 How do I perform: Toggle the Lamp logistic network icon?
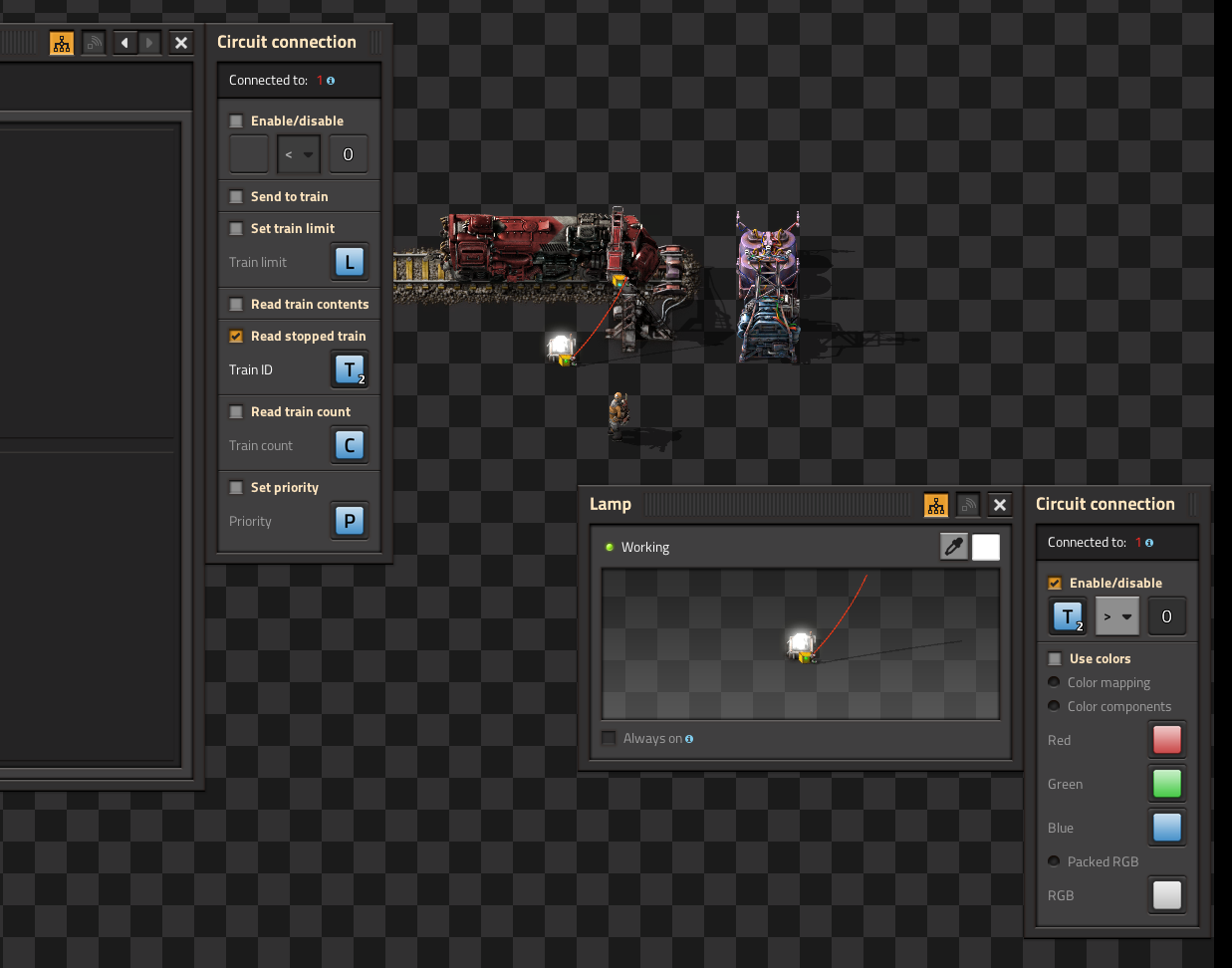(x=968, y=505)
